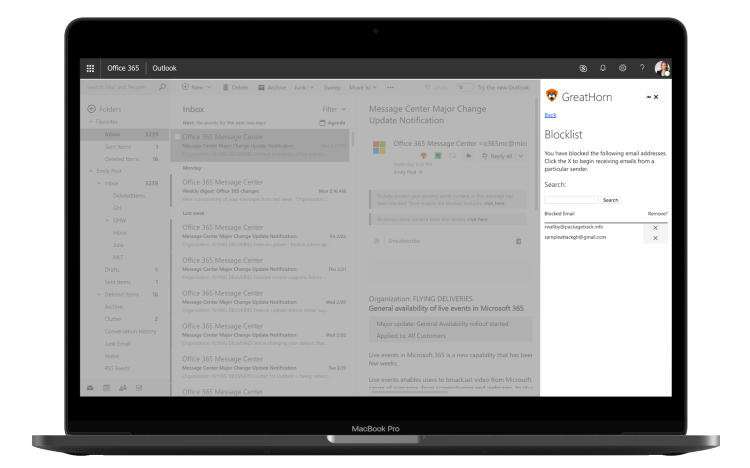The image size is (750, 468).
Task: Switch to People module at bottom
Action: pos(123,388)
